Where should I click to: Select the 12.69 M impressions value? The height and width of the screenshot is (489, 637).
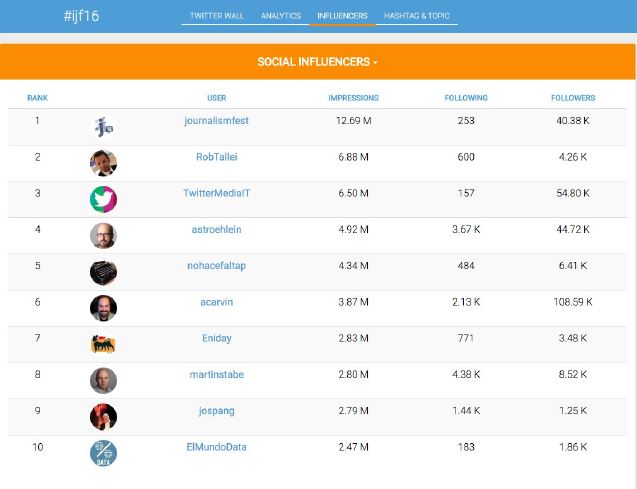pos(353,121)
